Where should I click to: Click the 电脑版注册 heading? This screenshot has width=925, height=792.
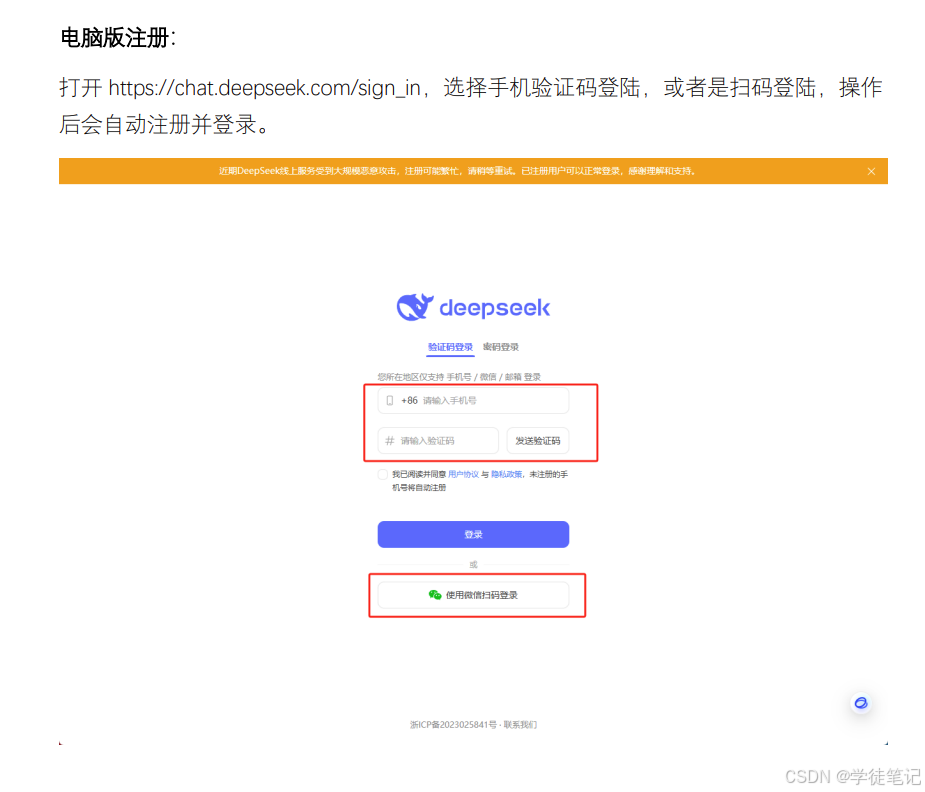[x=118, y=38]
